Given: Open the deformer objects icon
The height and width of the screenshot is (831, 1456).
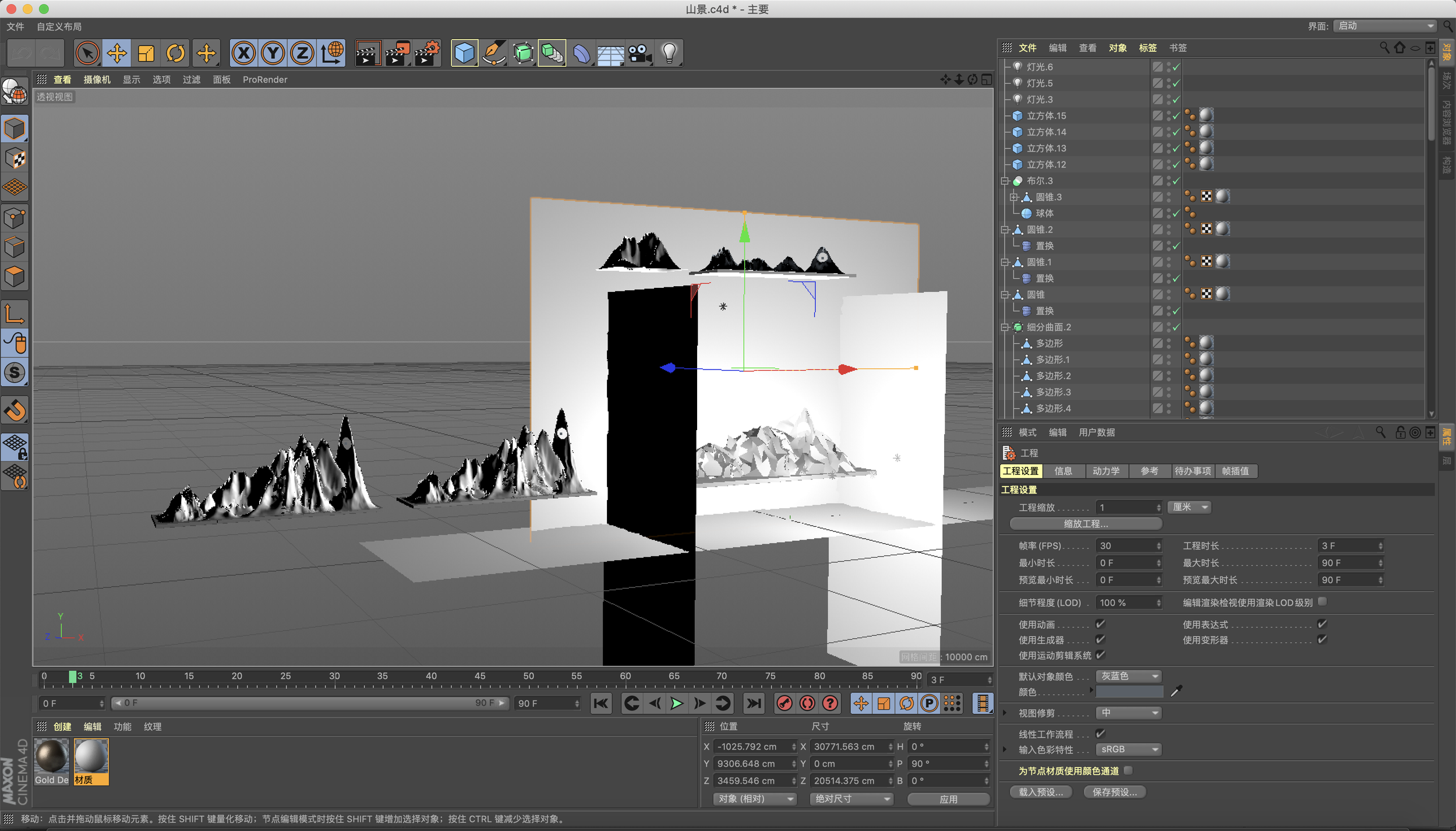Looking at the screenshot, I should 581,54.
